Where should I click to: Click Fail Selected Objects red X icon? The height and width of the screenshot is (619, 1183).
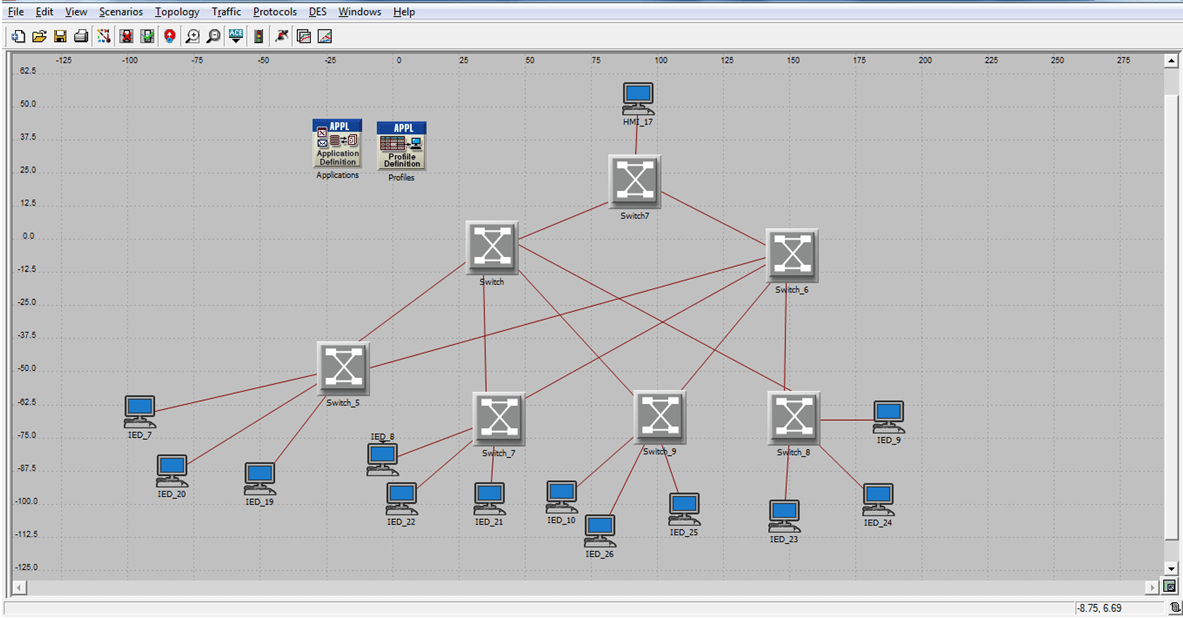(126, 36)
